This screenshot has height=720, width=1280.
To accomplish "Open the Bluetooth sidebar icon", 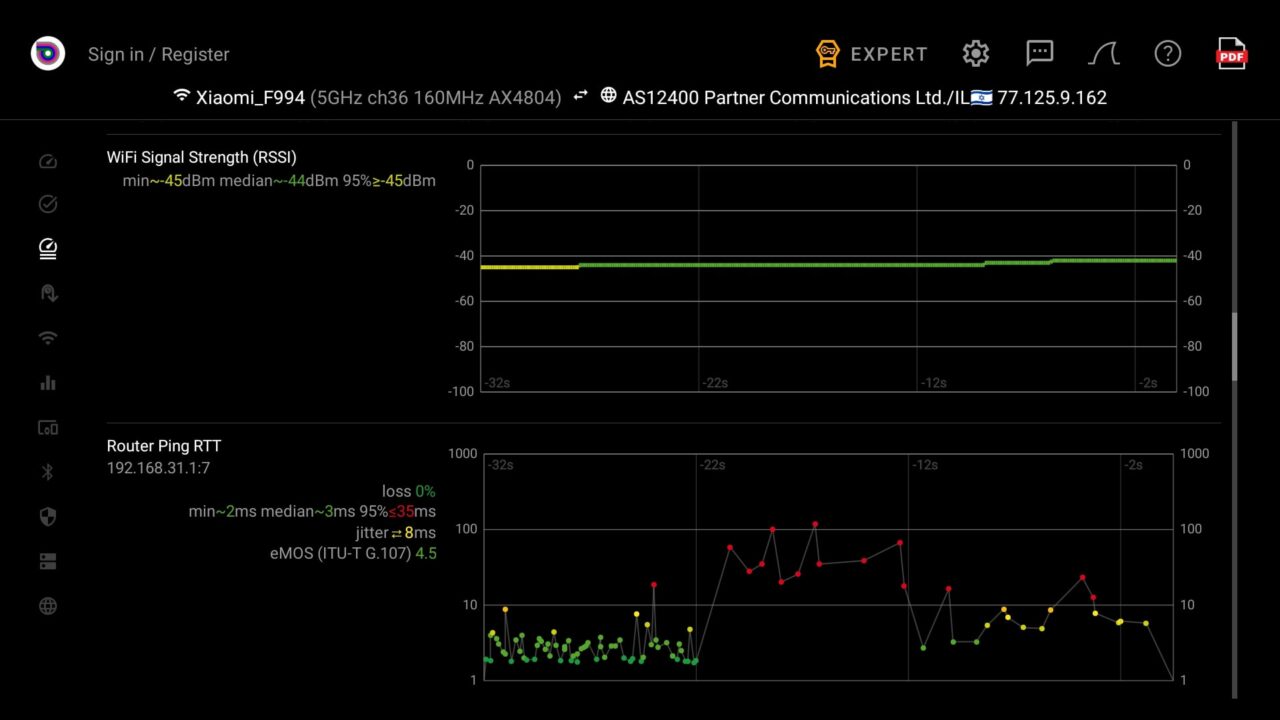I will [x=48, y=472].
